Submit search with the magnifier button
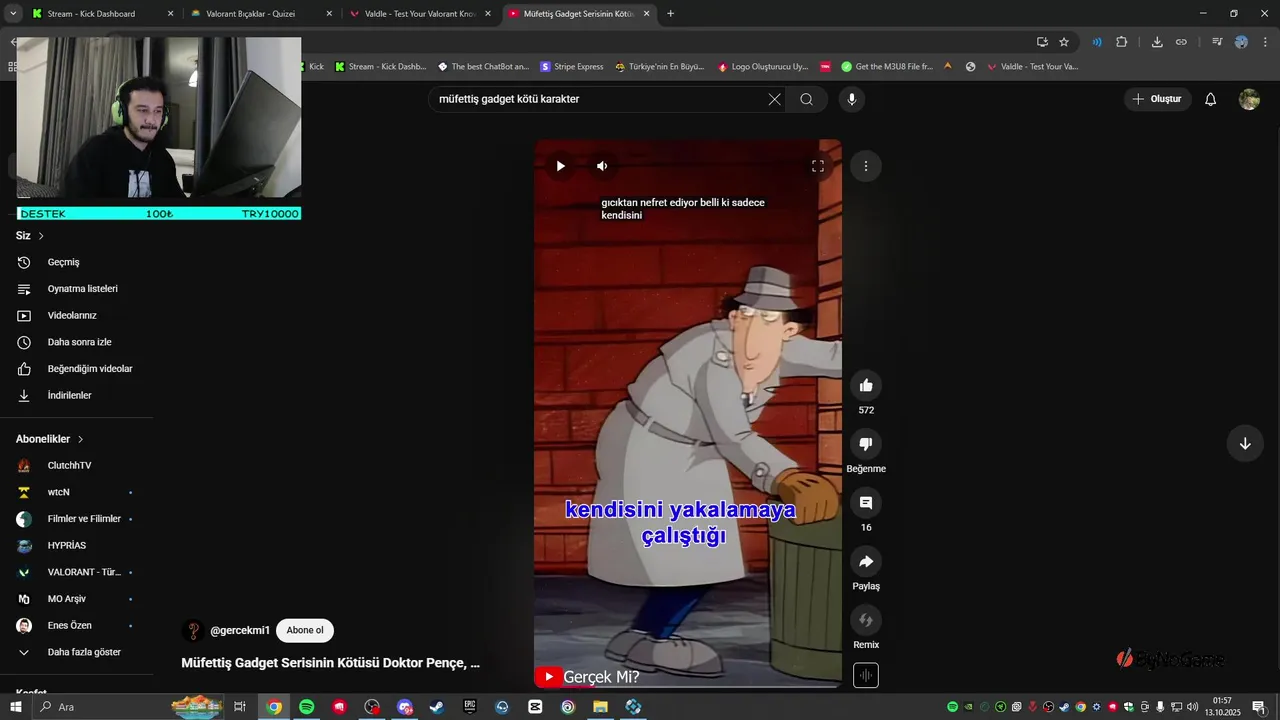Image resolution: width=1280 pixels, height=720 pixels. (x=807, y=99)
